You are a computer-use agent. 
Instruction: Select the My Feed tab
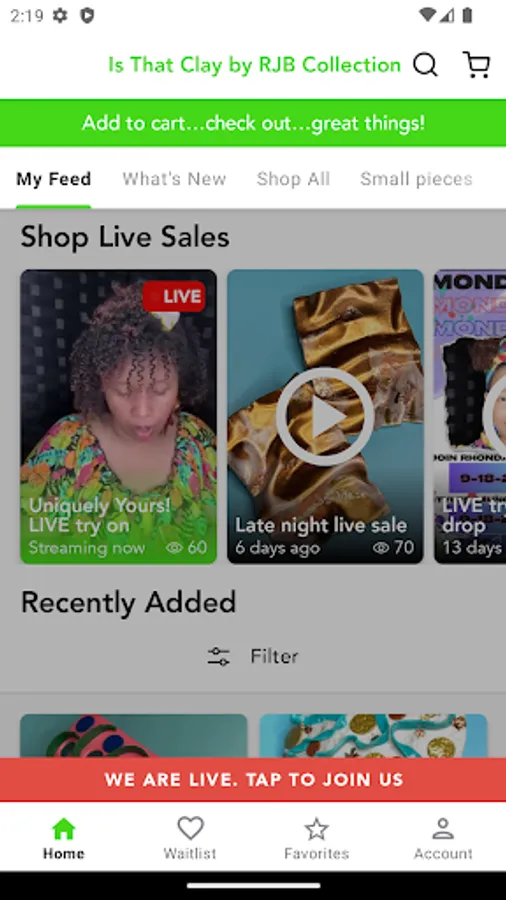coord(53,179)
